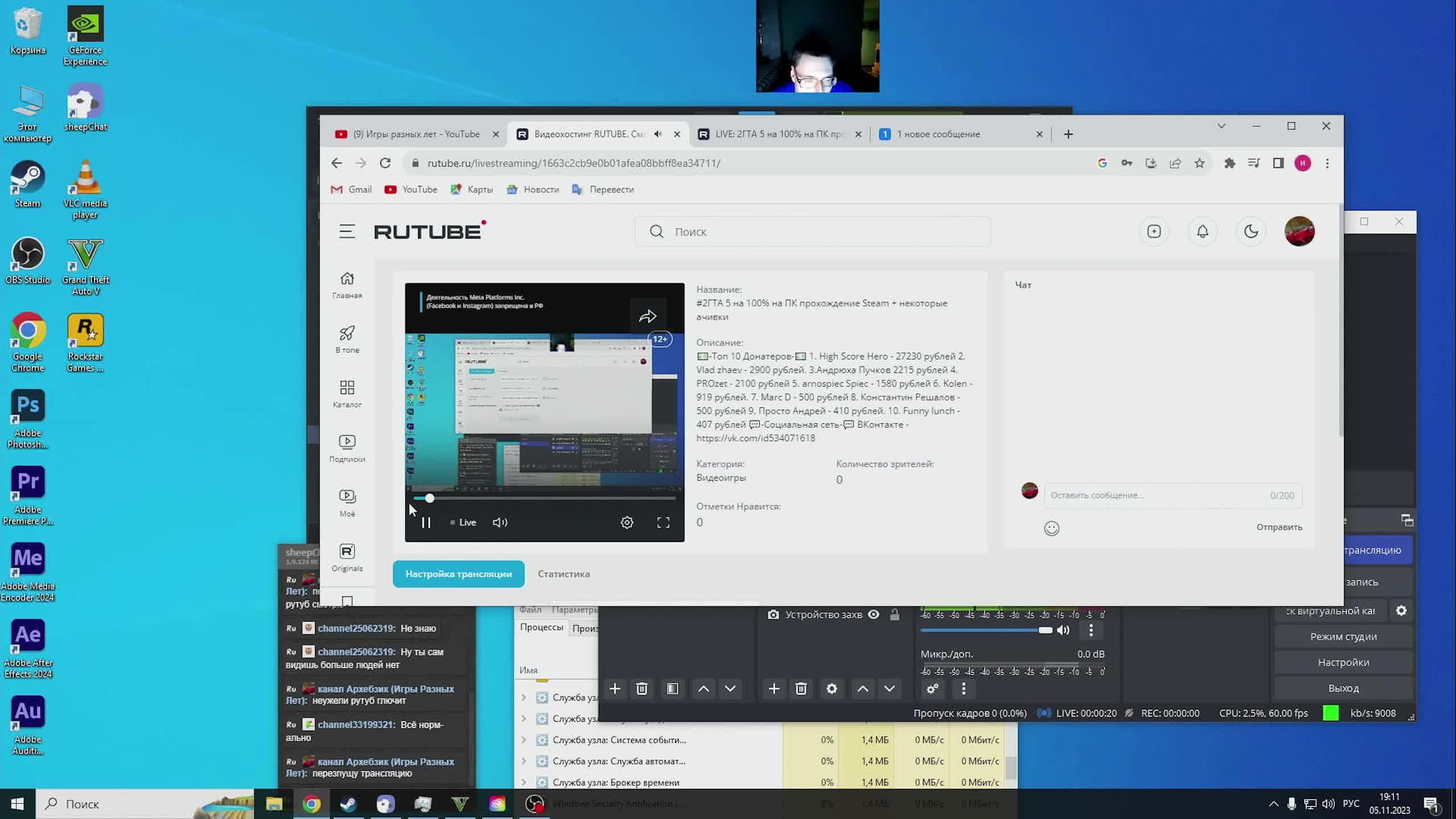
Task: Pause the live stream playback
Action: [426, 522]
